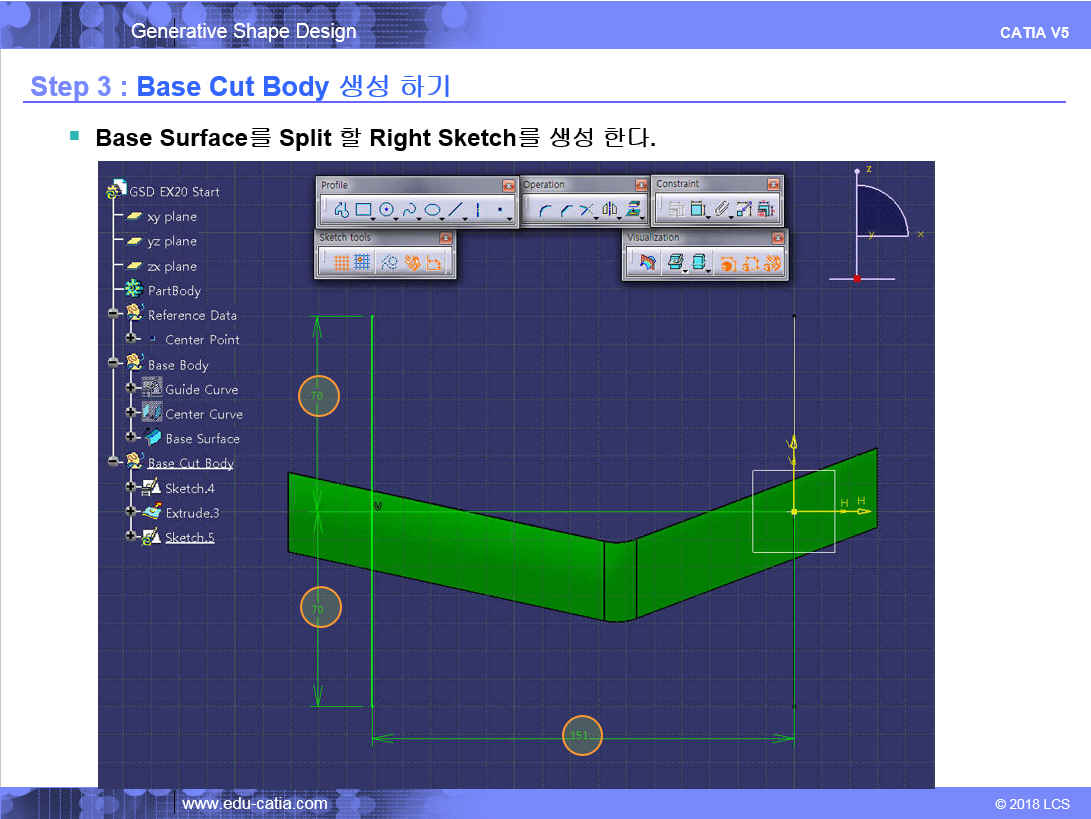
Task: Click the 151 horizontal dimension value
Action: coord(581,736)
